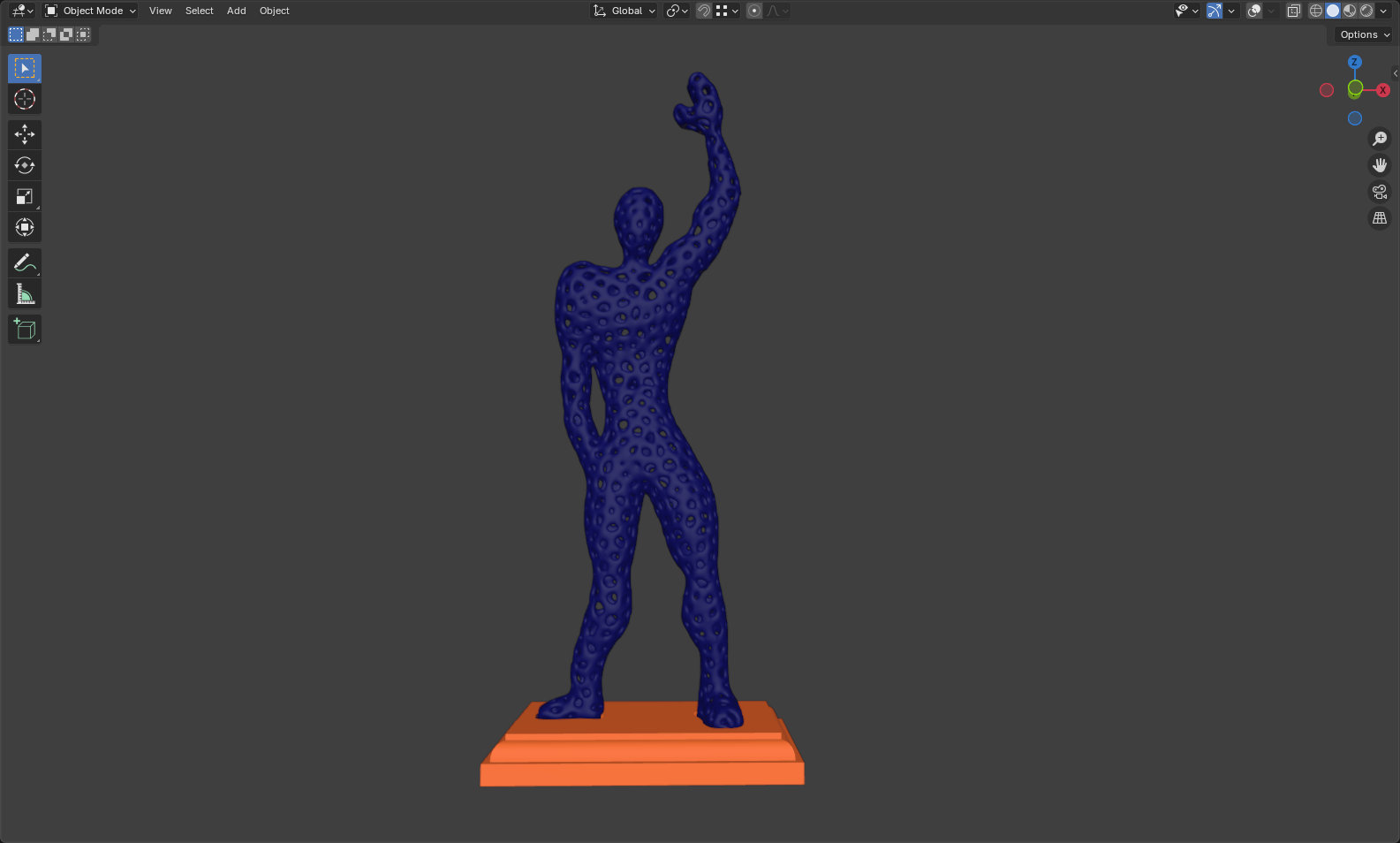
Task: Open the Options dropdown
Action: (x=1364, y=34)
